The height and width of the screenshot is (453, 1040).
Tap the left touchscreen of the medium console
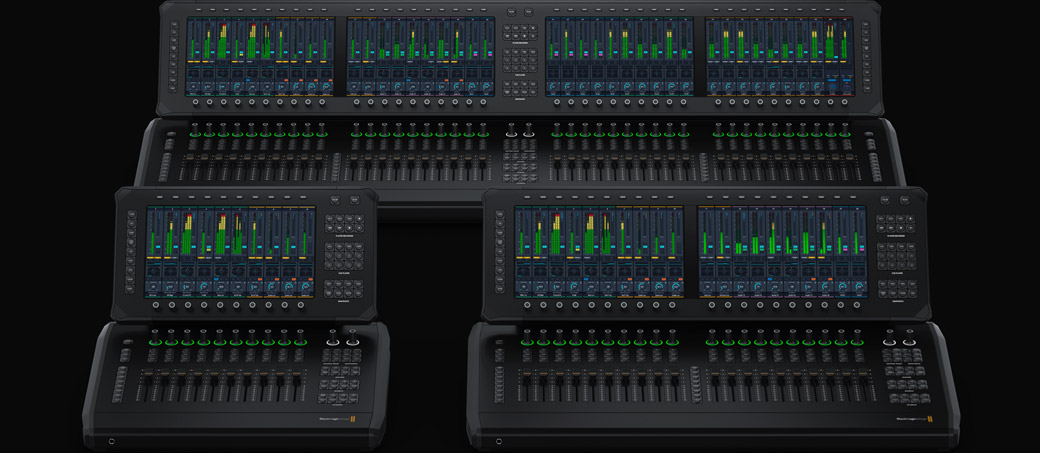tap(599, 249)
